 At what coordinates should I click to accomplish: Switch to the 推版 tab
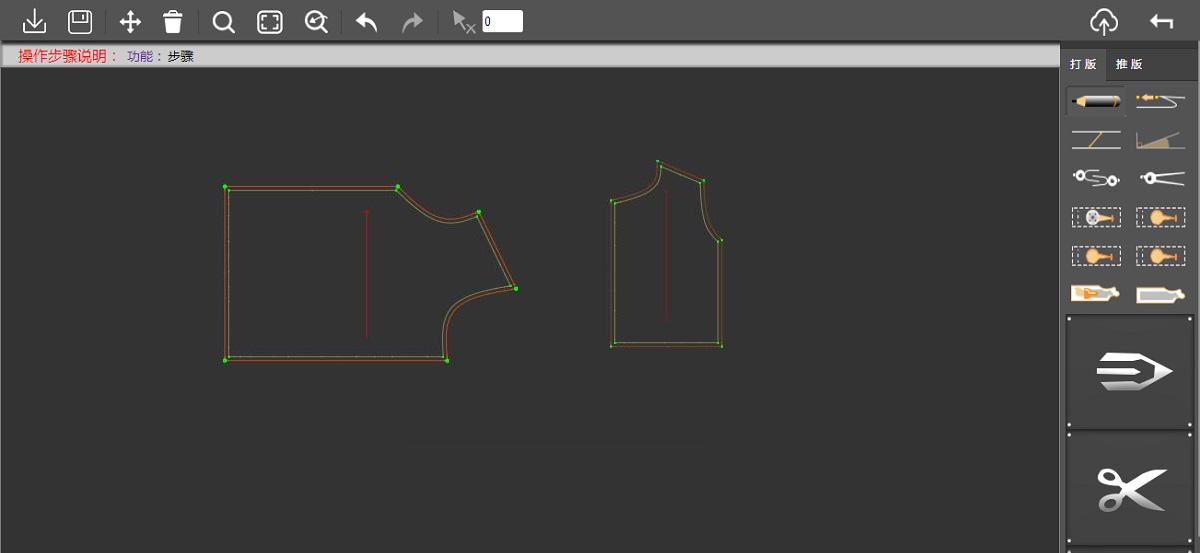[1129, 64]
